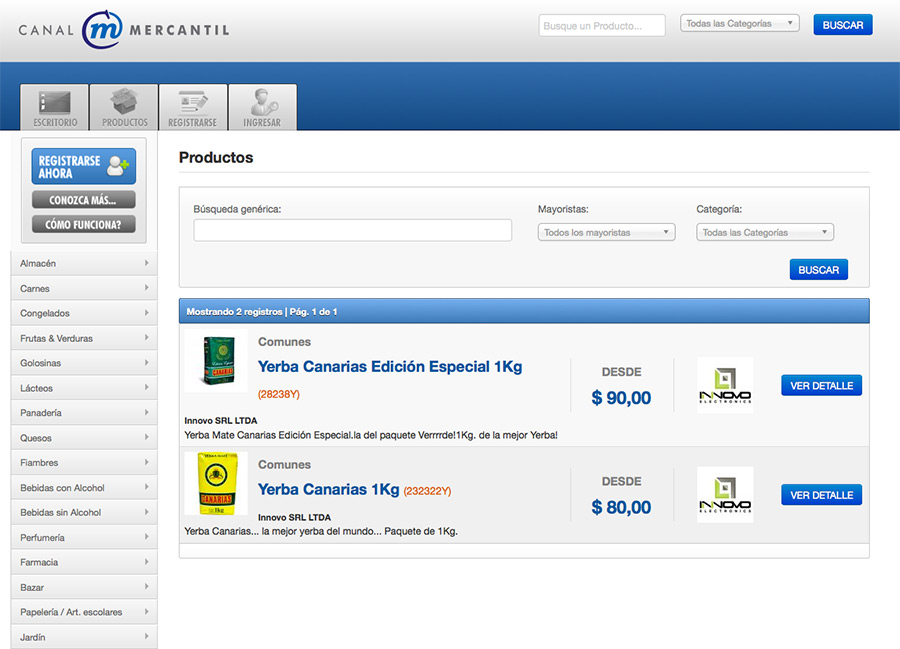Click the Canal Mercantil logo
Image resolution: width=900 pixels, height=649 pixels.
123,29
